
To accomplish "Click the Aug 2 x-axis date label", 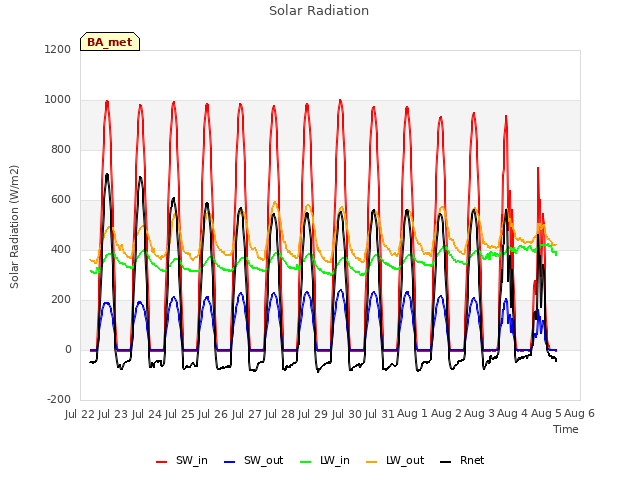I will click(x=446, y=414).
